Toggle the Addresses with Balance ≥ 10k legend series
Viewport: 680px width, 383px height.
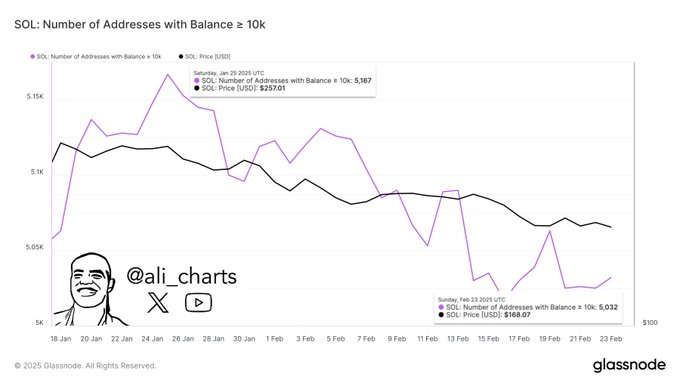coord(96,56)
